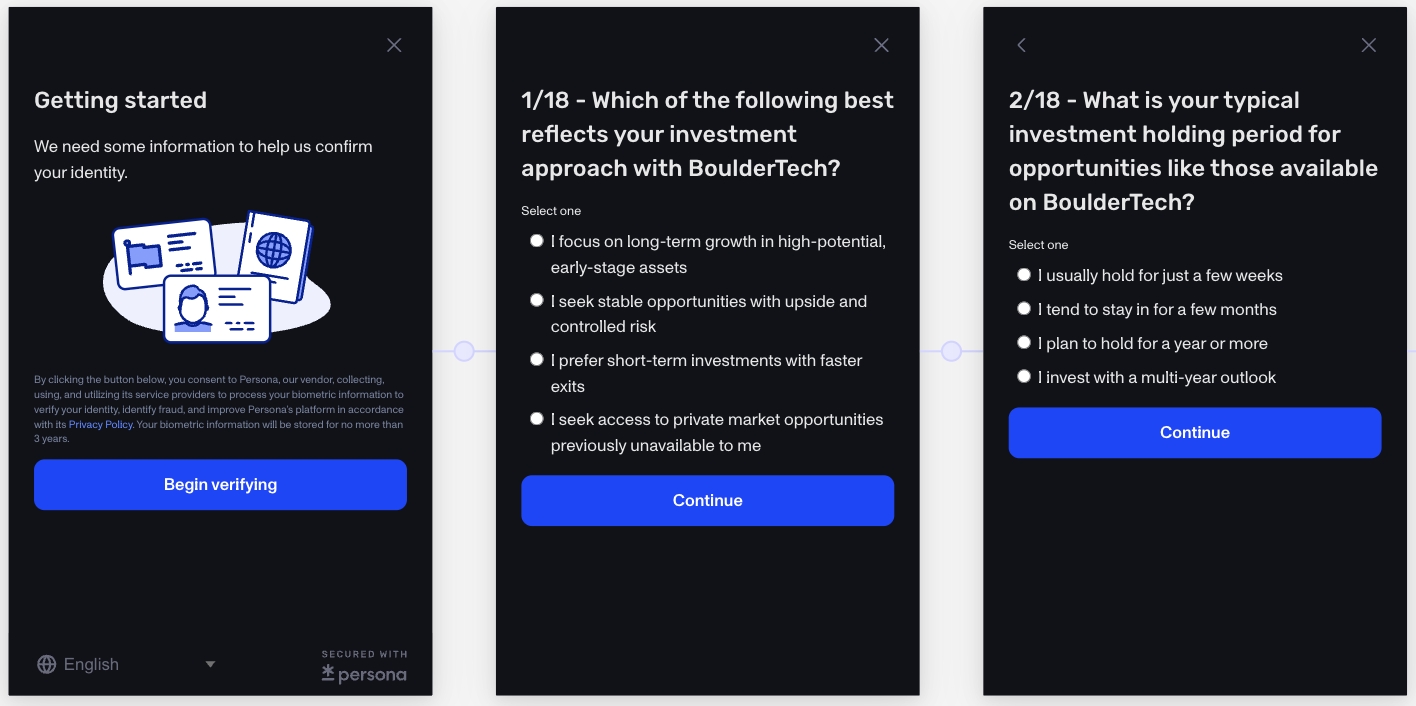Click the connector node before the 2/18 screen
Viewport: 1416px width, 706px height.
951,351
